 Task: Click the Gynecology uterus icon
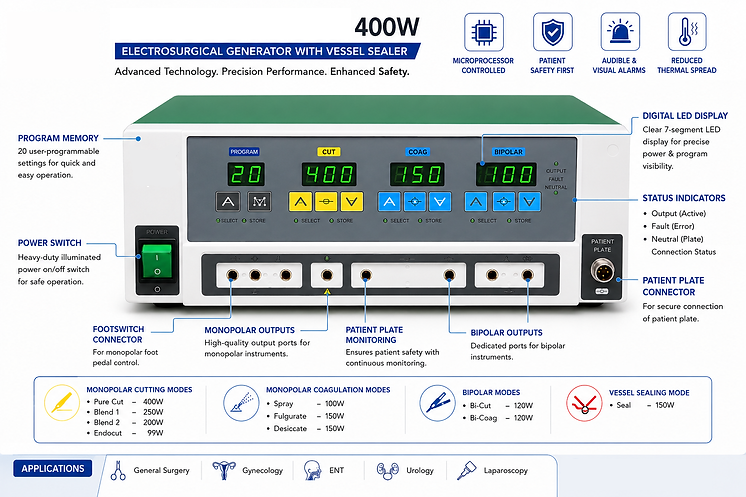click(x=224, y=470)
